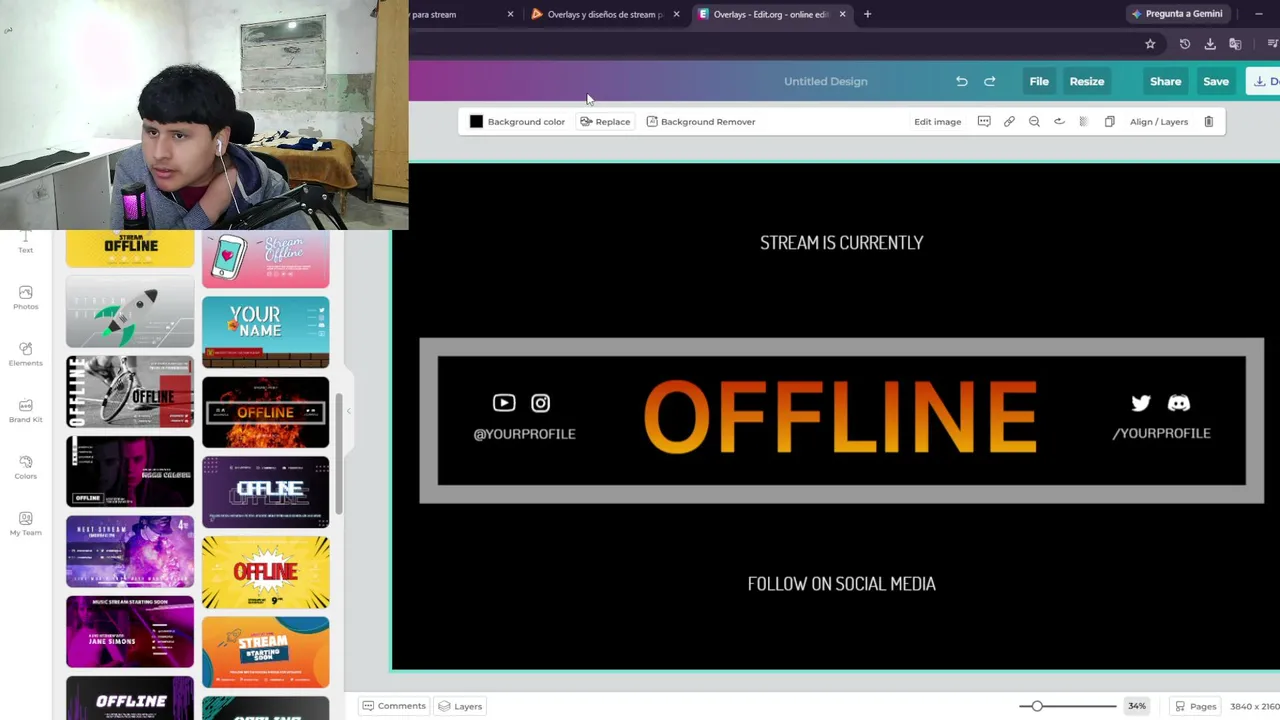
Task: Open the Elements sidebar panel
Action: pos(25,354)
